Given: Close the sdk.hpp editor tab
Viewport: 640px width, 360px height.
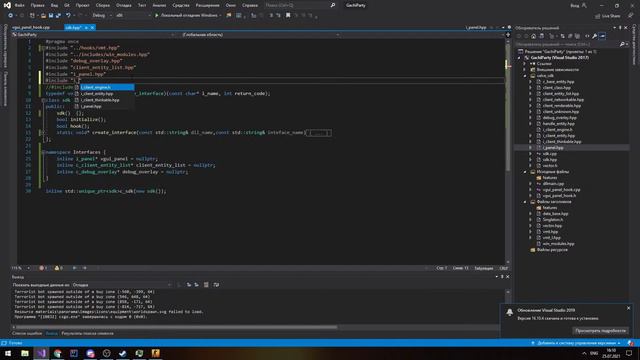Looking at the screenshot, I should point(92,27).
